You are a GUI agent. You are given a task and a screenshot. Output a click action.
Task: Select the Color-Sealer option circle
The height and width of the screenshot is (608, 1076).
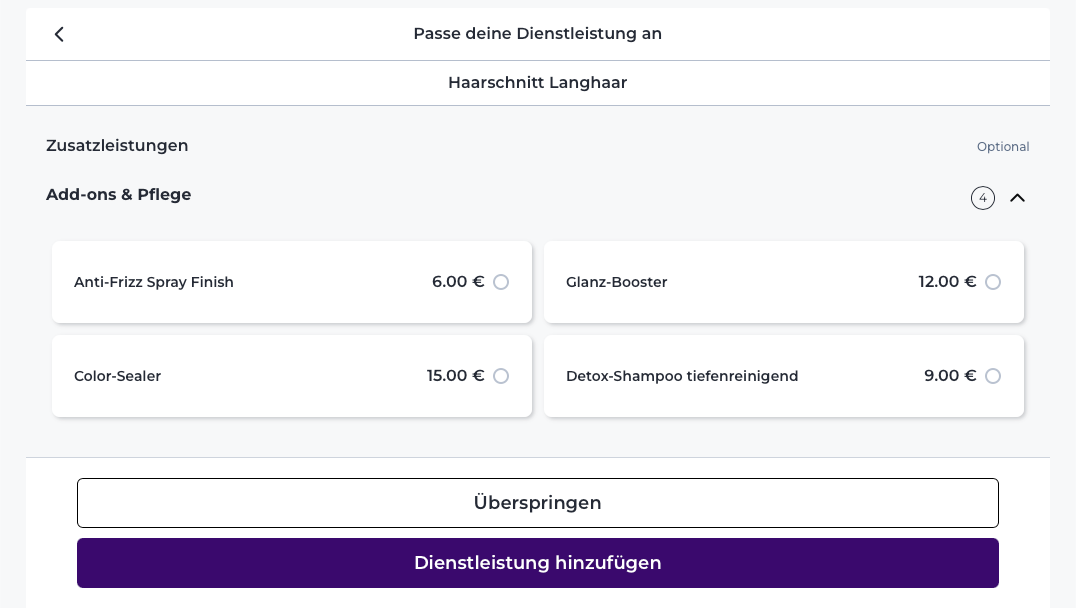pyautogui.click(x=500, y=376)
